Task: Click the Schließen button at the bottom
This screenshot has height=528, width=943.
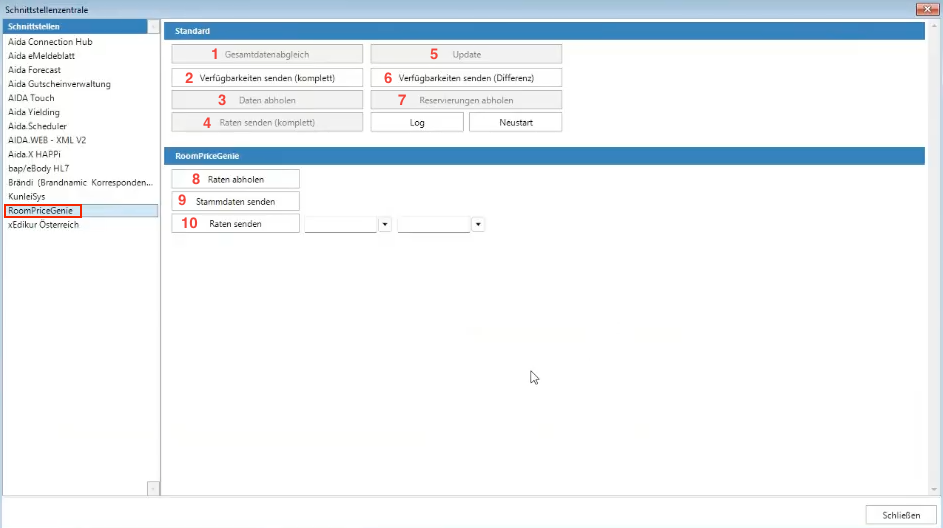Action: coord(901,515)
